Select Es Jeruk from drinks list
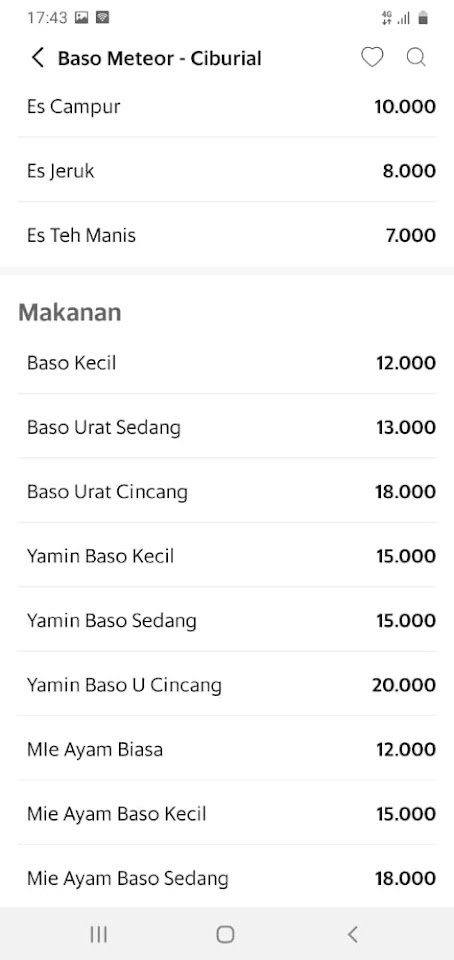Viewport: 454px width, 960px height. click(227, 170)
